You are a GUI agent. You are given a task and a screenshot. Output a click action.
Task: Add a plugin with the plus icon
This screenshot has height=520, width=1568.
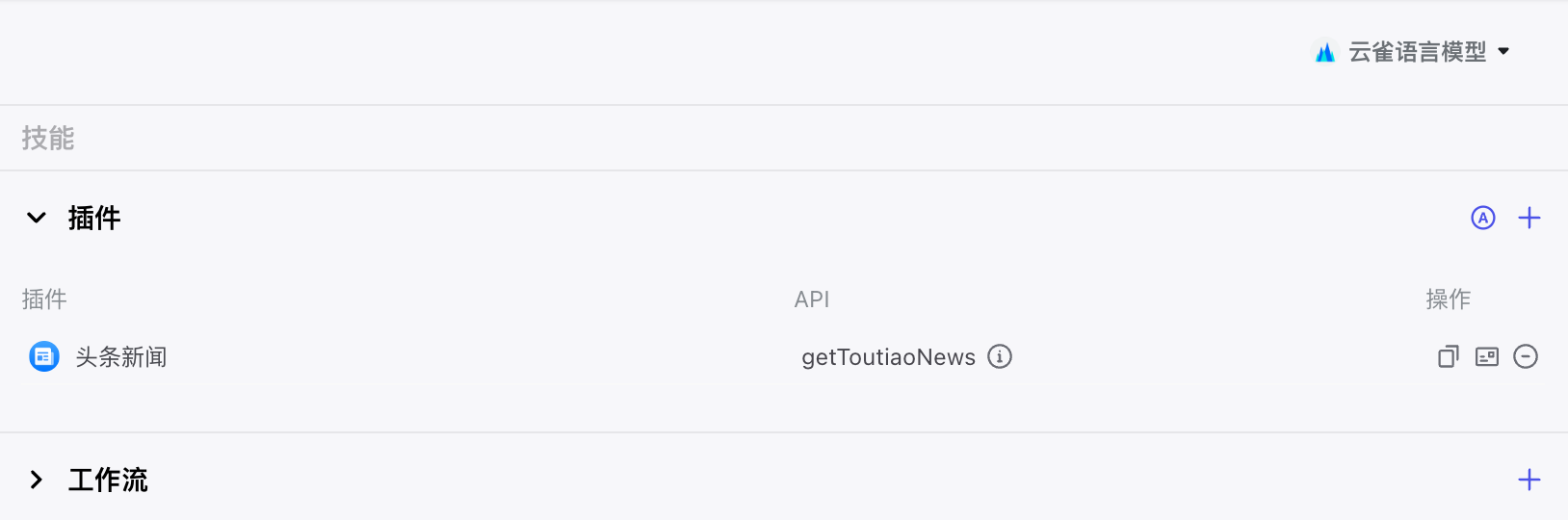[1529, 218]
